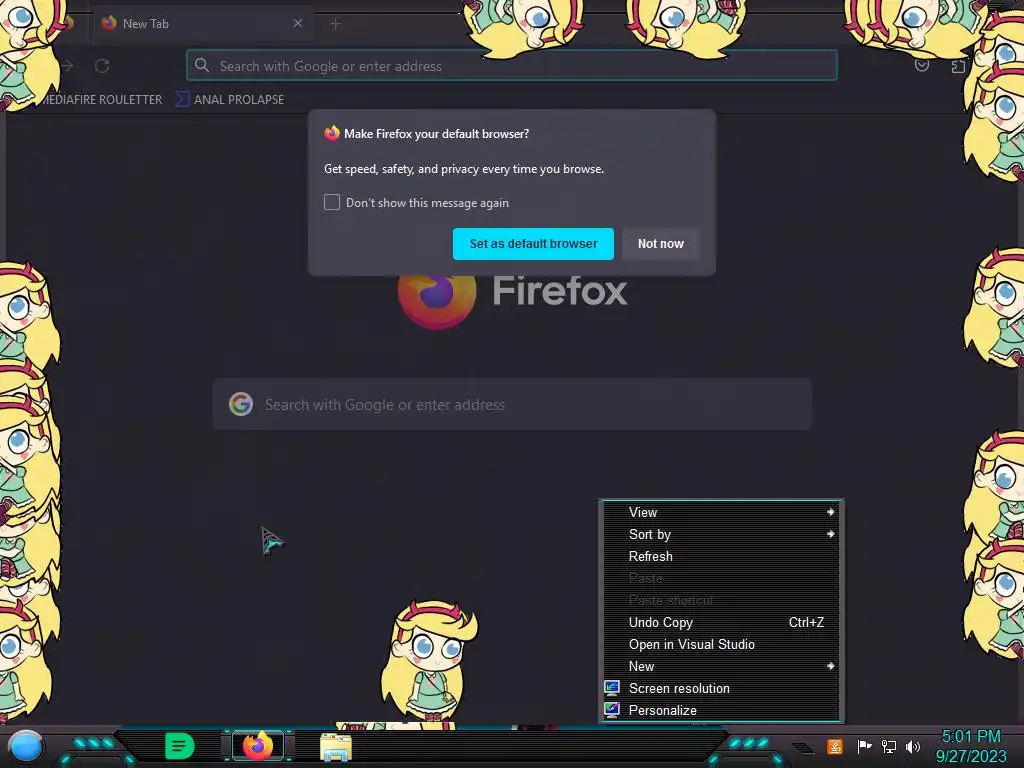Expand the View submenu
This screenshot has height=768, width=1024.
coord(721,513)
